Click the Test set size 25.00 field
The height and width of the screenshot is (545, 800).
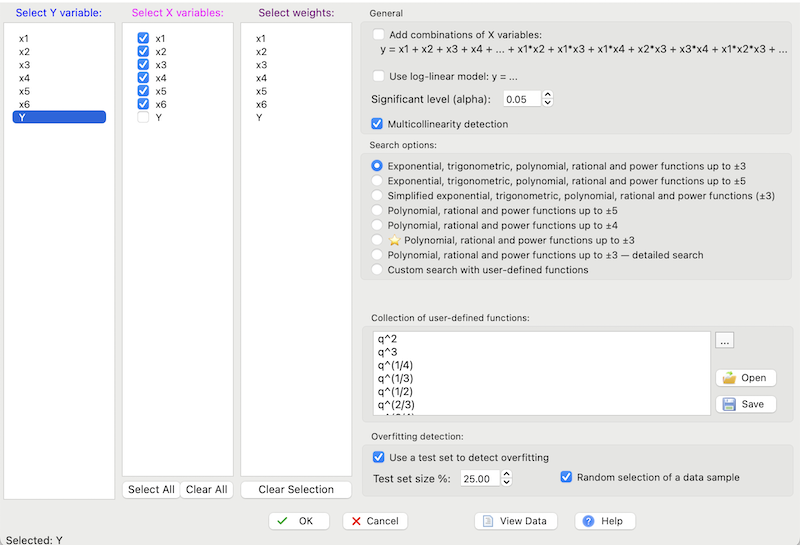coord(480,479)
